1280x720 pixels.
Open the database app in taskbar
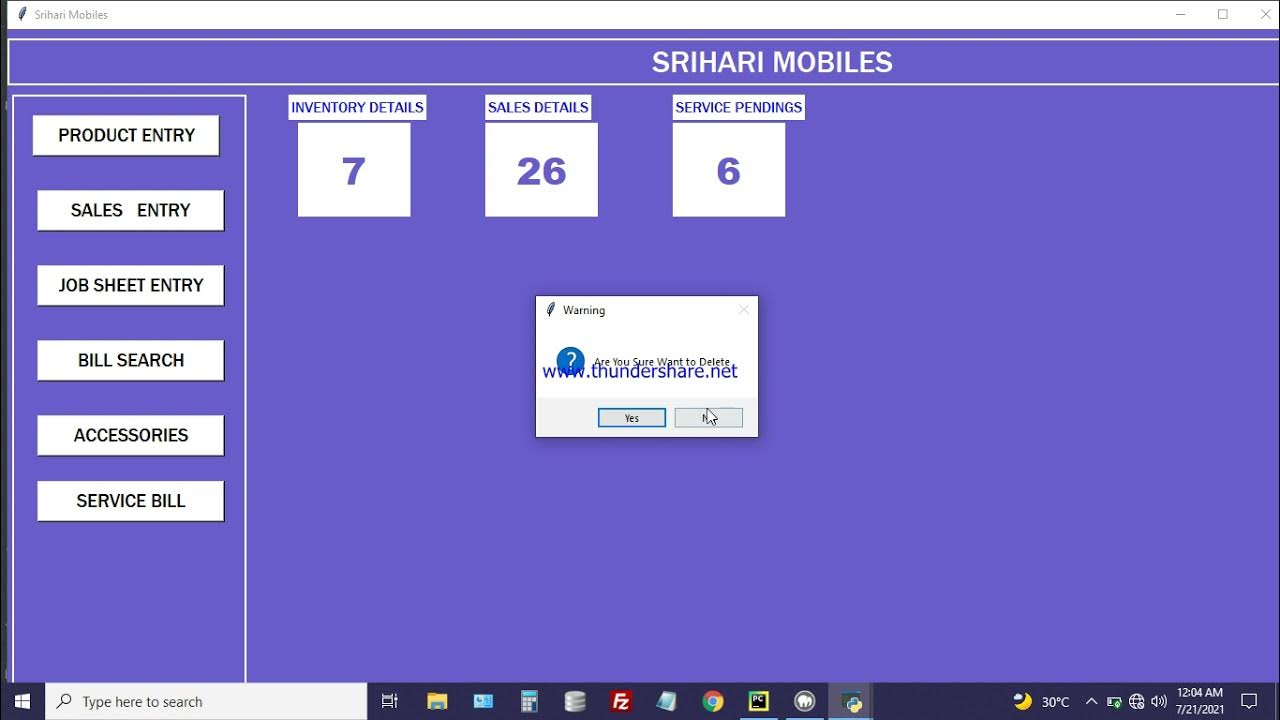point(575,701)
